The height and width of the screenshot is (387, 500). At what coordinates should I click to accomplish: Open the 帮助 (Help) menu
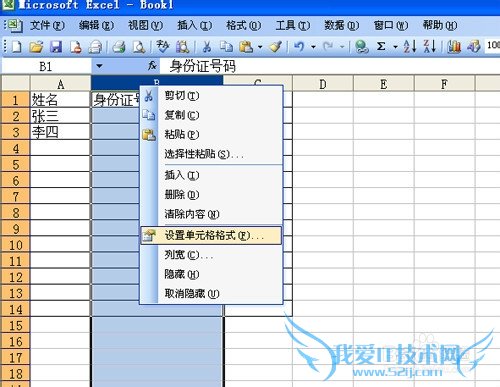tap(440, 25)
